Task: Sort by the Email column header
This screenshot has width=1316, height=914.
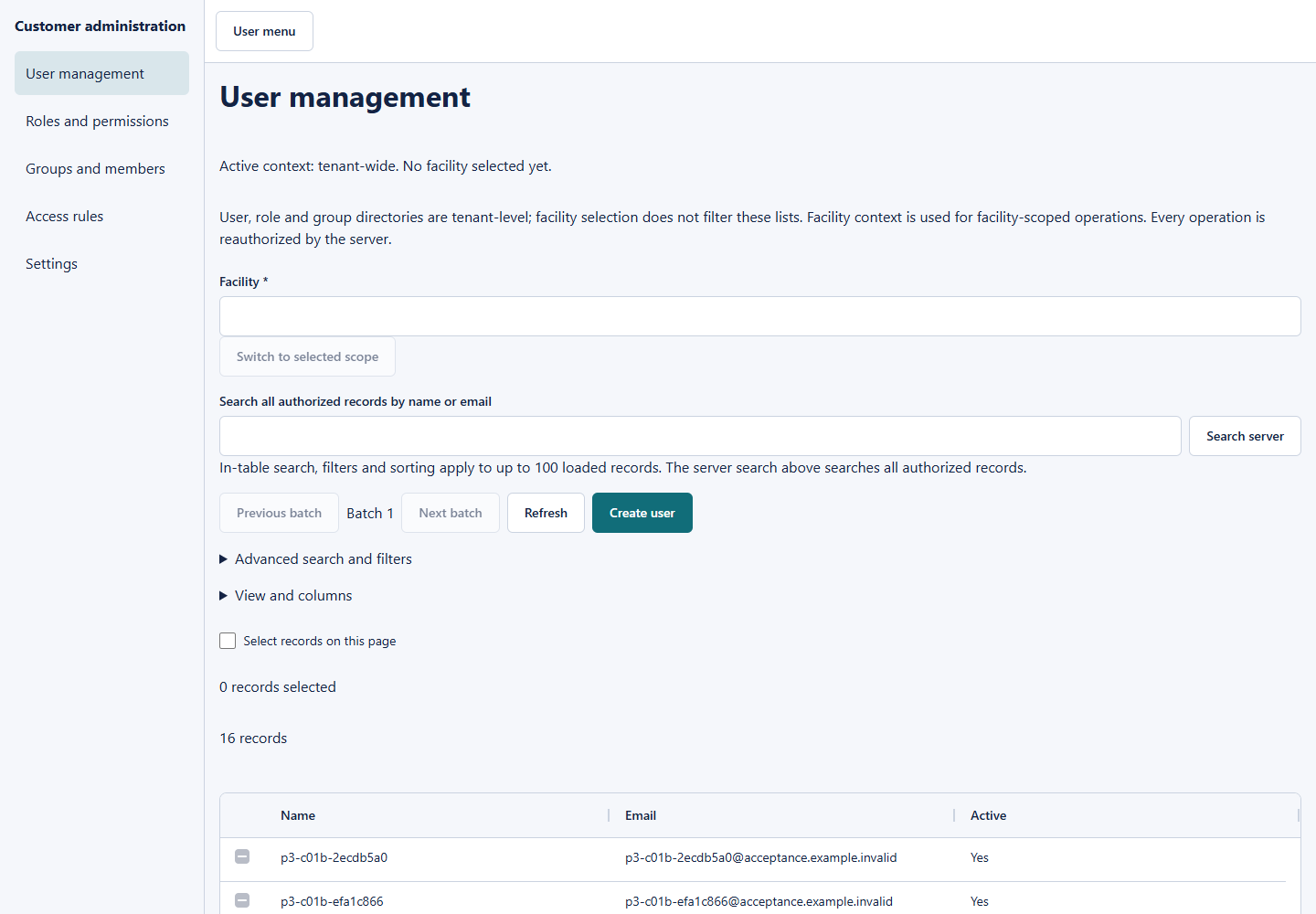Action: 641,815
